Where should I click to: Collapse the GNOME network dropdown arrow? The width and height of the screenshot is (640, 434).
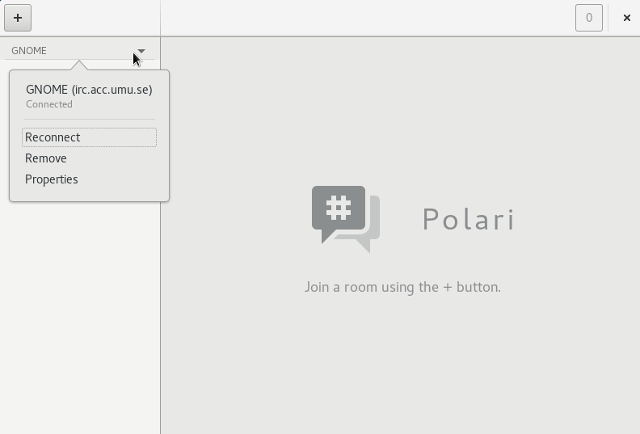coord(141,51)
